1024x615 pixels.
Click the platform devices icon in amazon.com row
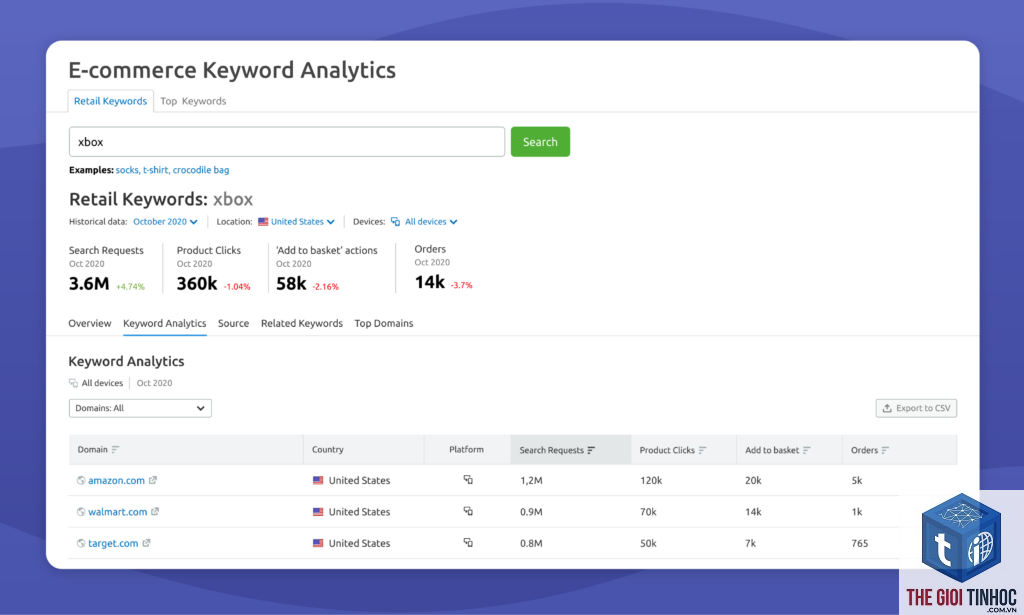(468, 479)
